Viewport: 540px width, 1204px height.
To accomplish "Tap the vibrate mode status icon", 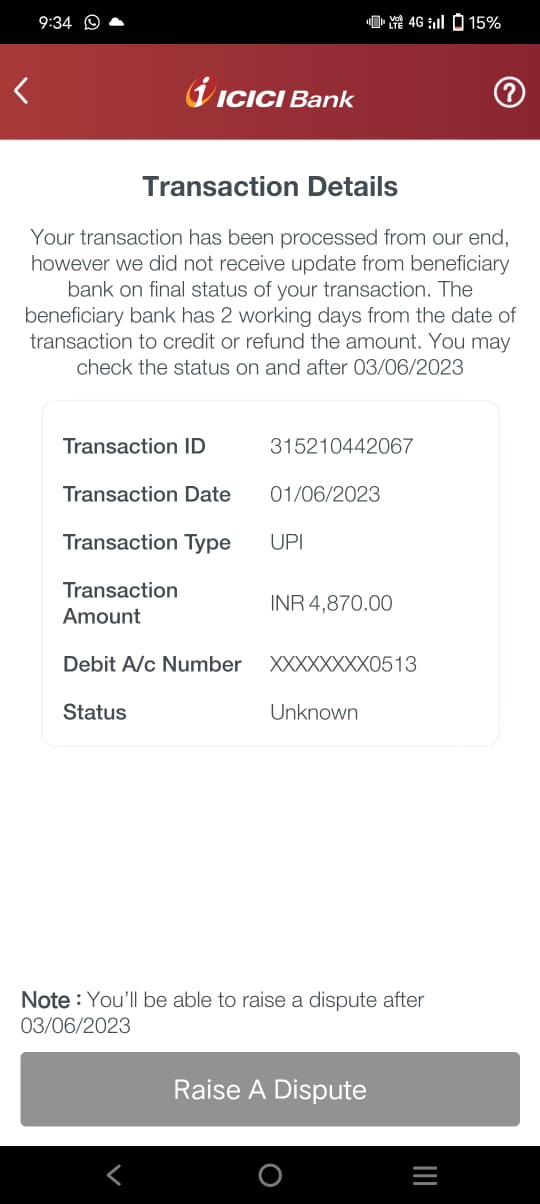I will coord(376,22).
